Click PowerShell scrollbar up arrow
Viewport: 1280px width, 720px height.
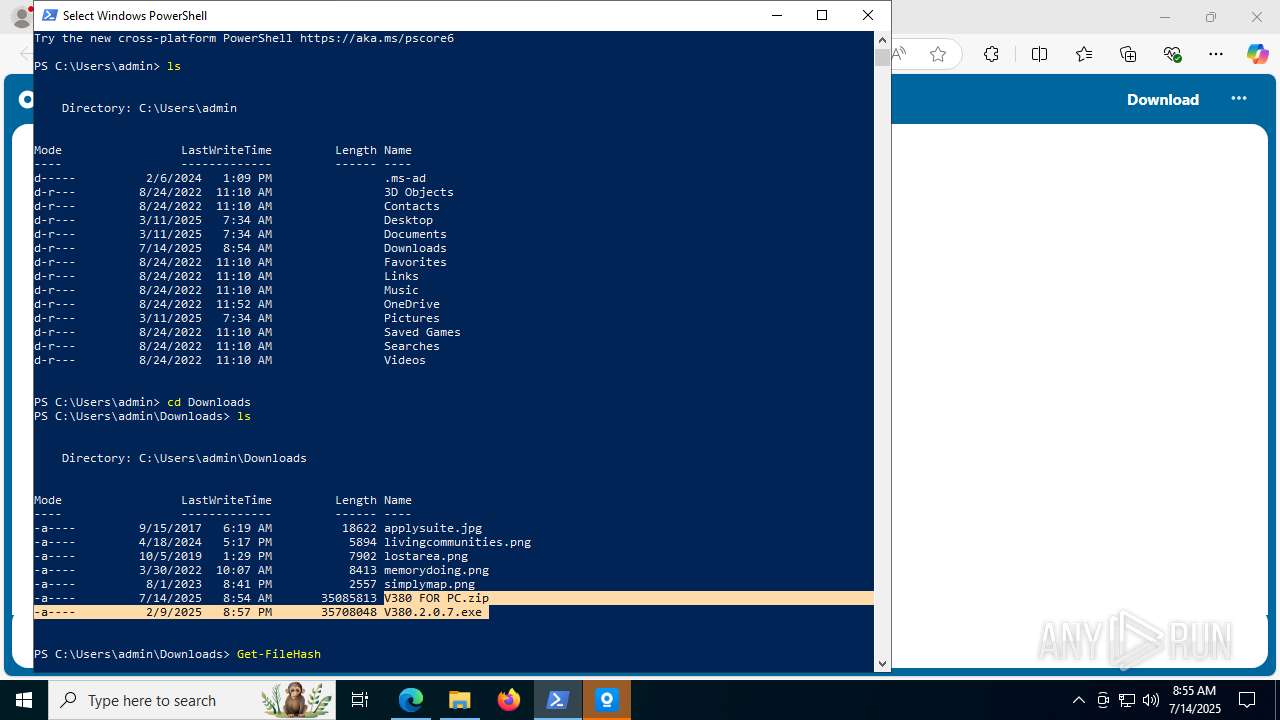point(882,39)
